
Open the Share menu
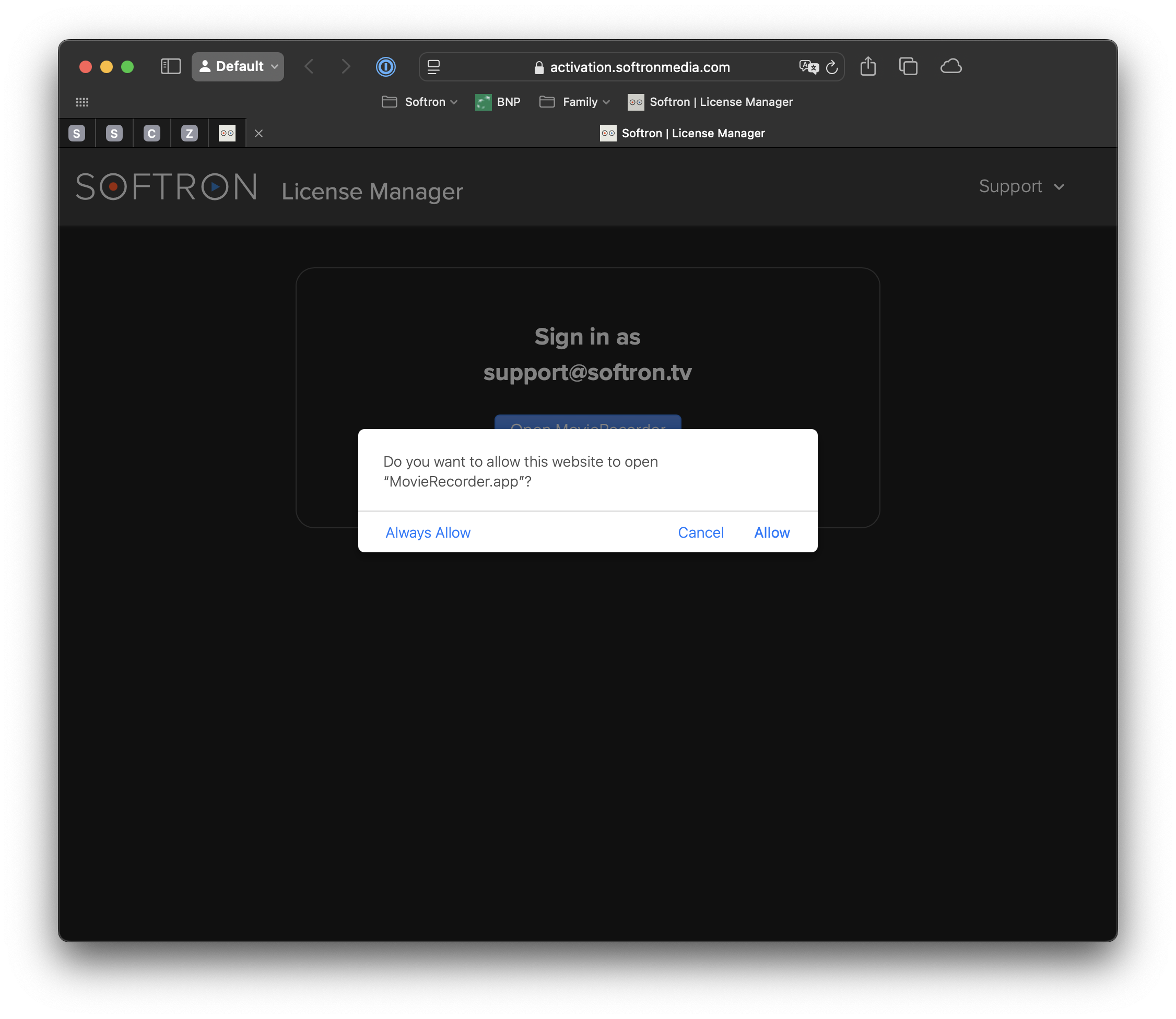(x=867, y=66)
